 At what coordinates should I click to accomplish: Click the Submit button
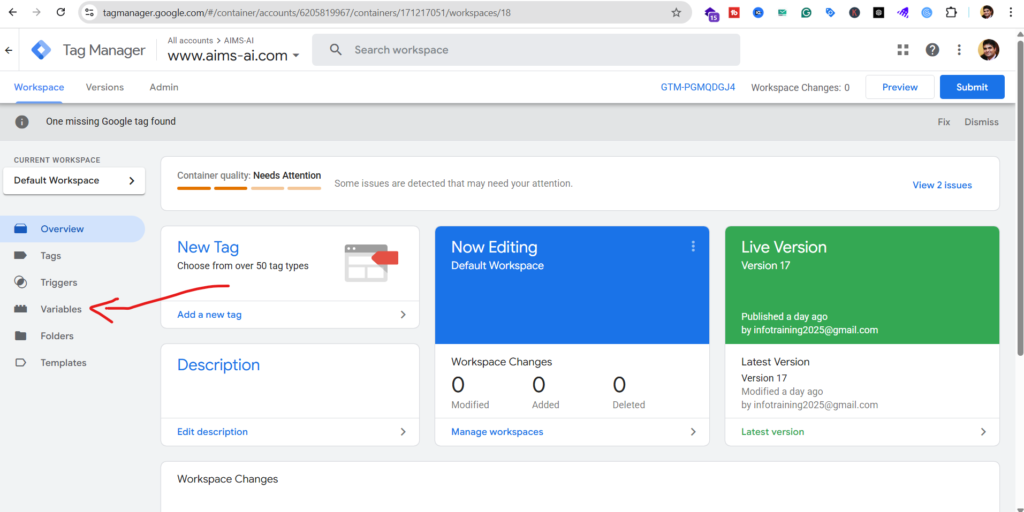pyautogui.click(x=972, y=87)
